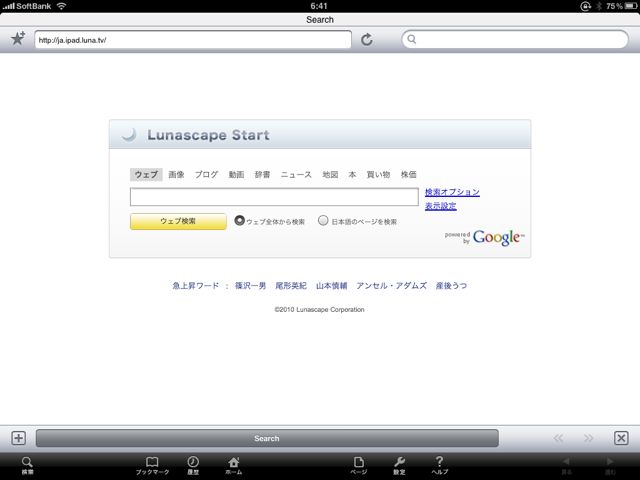Screen dimensions: 640x480
Task: Switch to the 地図 maps tab
Action: click(x=330, y=175)
